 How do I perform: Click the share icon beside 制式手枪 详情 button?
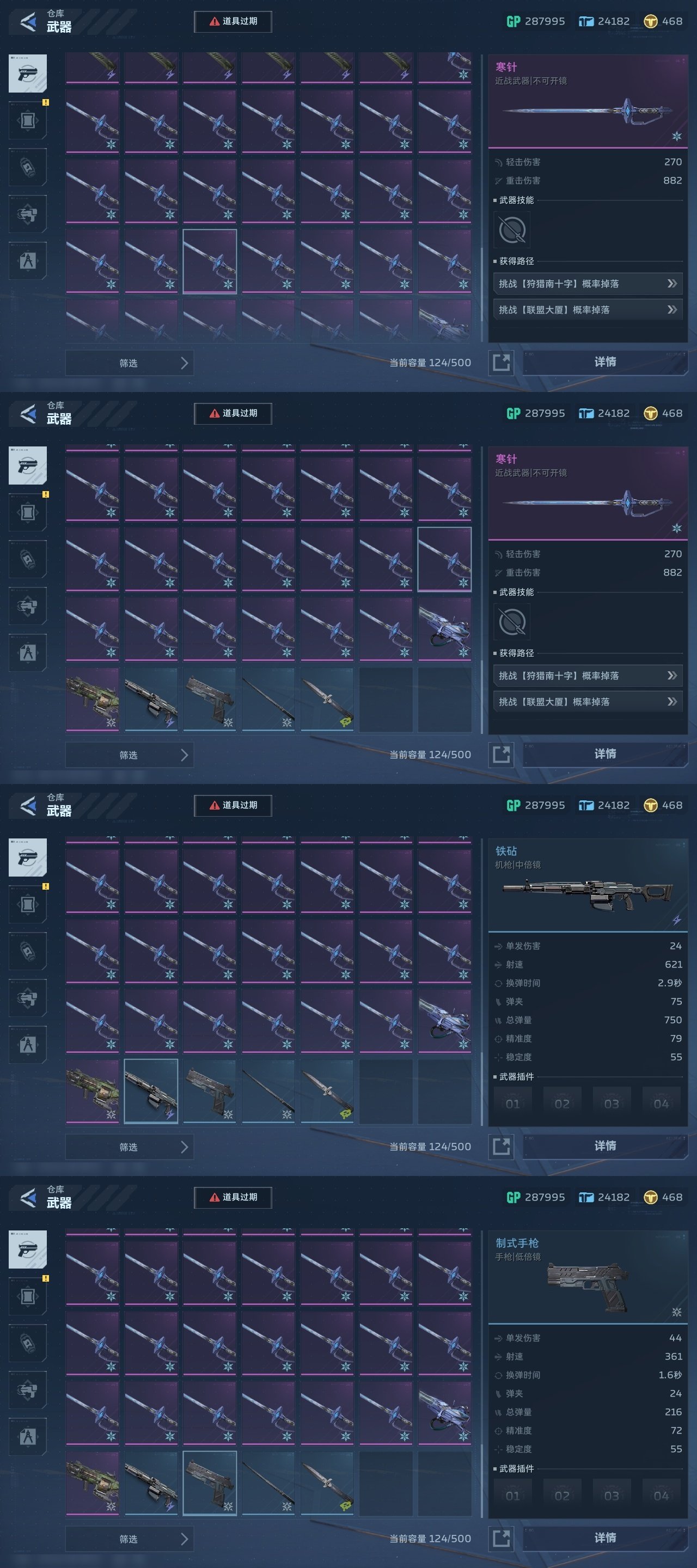[x=501, y=1538]
